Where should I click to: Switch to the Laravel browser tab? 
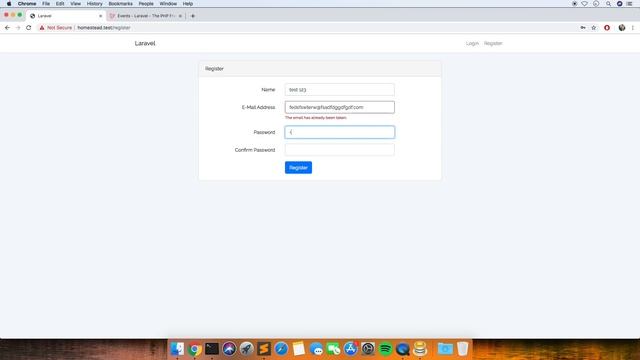point(65,16)
